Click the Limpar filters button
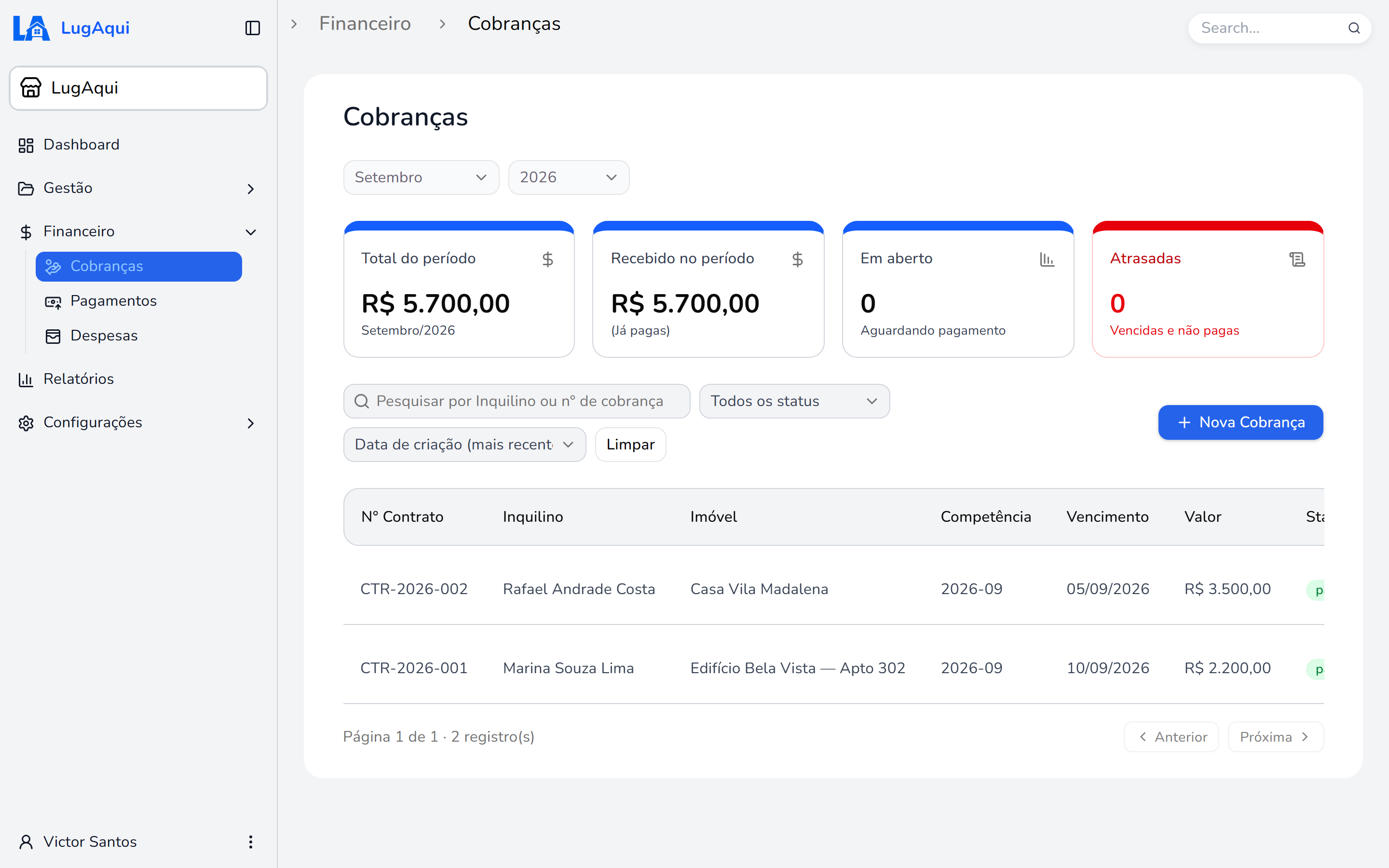 (x=630, y=444)
